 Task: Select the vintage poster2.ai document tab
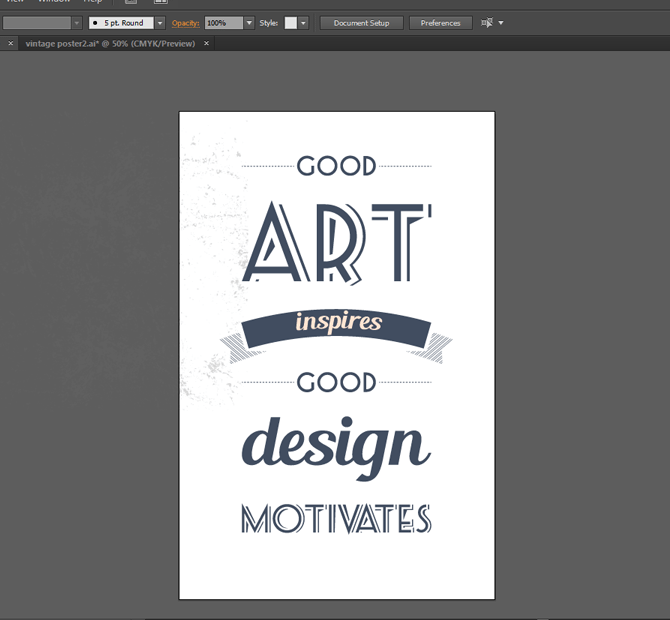pos(110,44)
